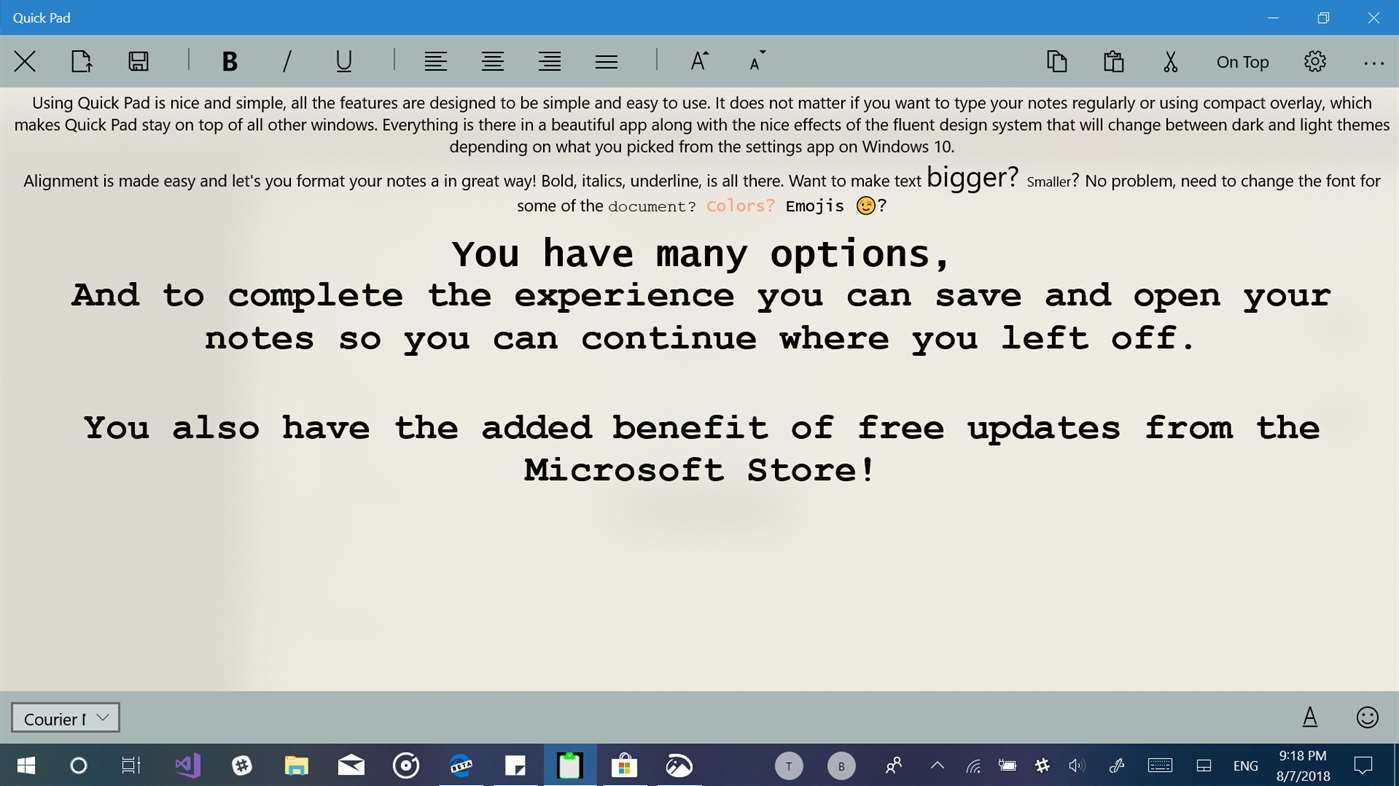The width and height of the screenshot is (1399, 786).
Task: Open the pinned contact B in taskbar
Action: click(841, 767)
